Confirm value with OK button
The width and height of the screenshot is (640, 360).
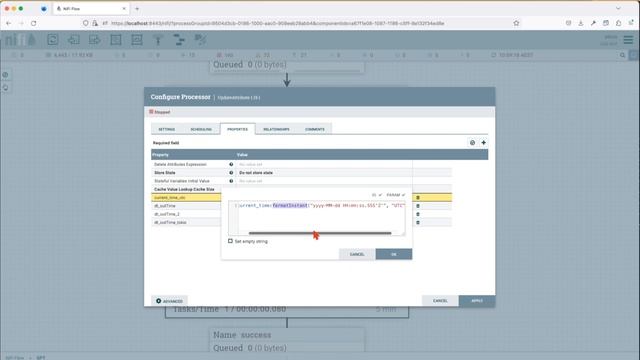(x=393, y=254)
